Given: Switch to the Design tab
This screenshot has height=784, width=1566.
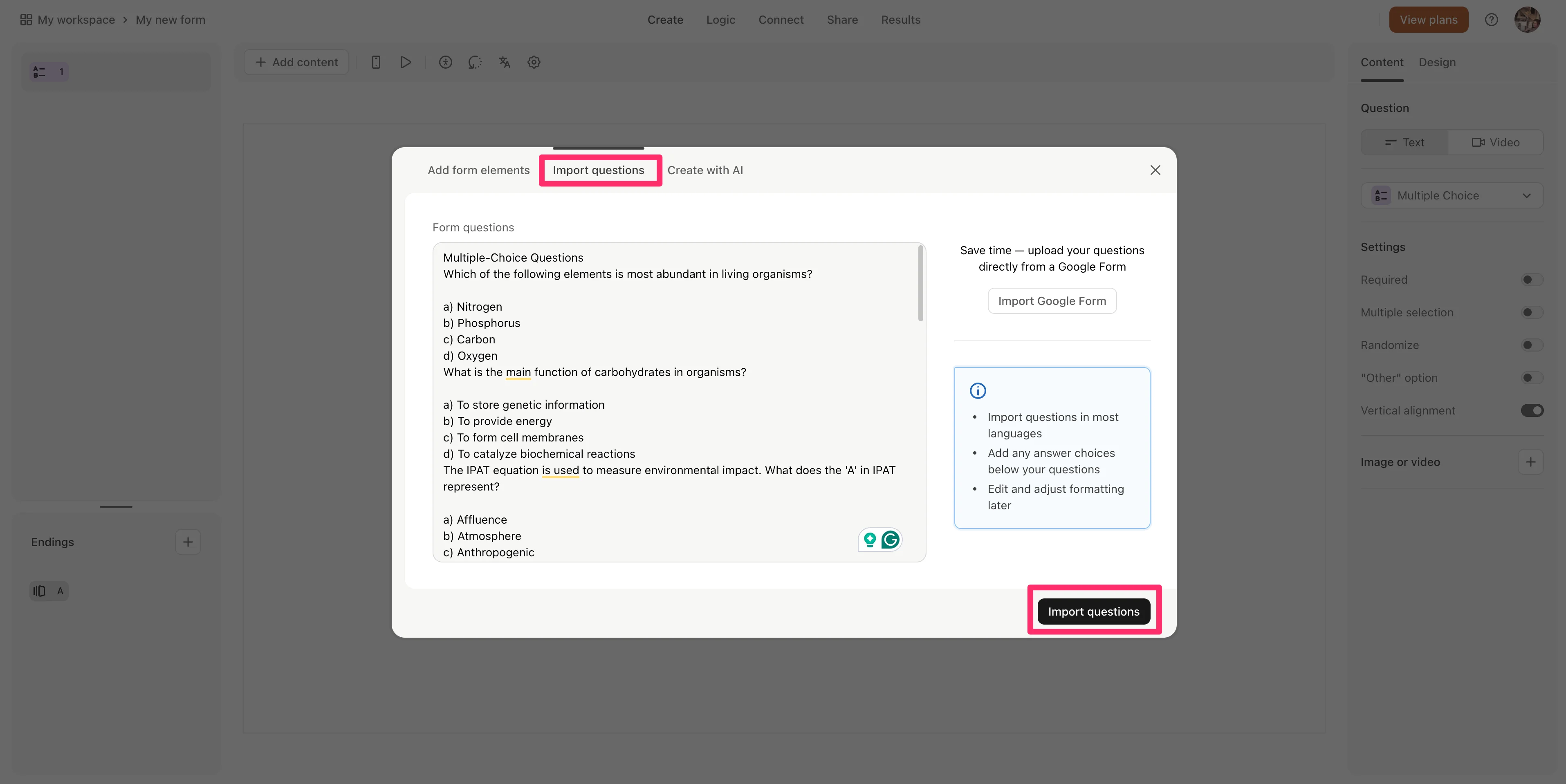Looking at the screenshot, I should coord(1436,62).
